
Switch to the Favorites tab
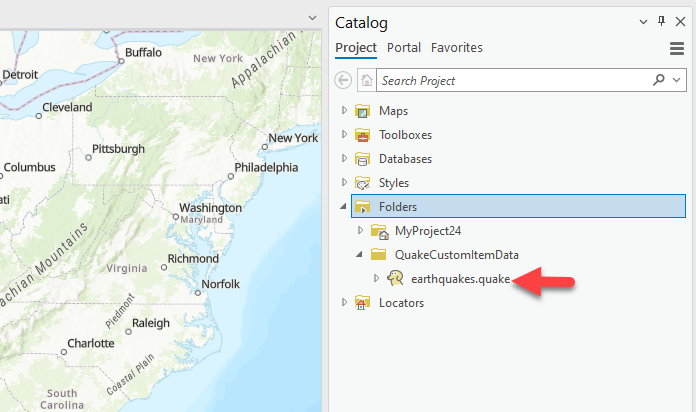point(457,47)
